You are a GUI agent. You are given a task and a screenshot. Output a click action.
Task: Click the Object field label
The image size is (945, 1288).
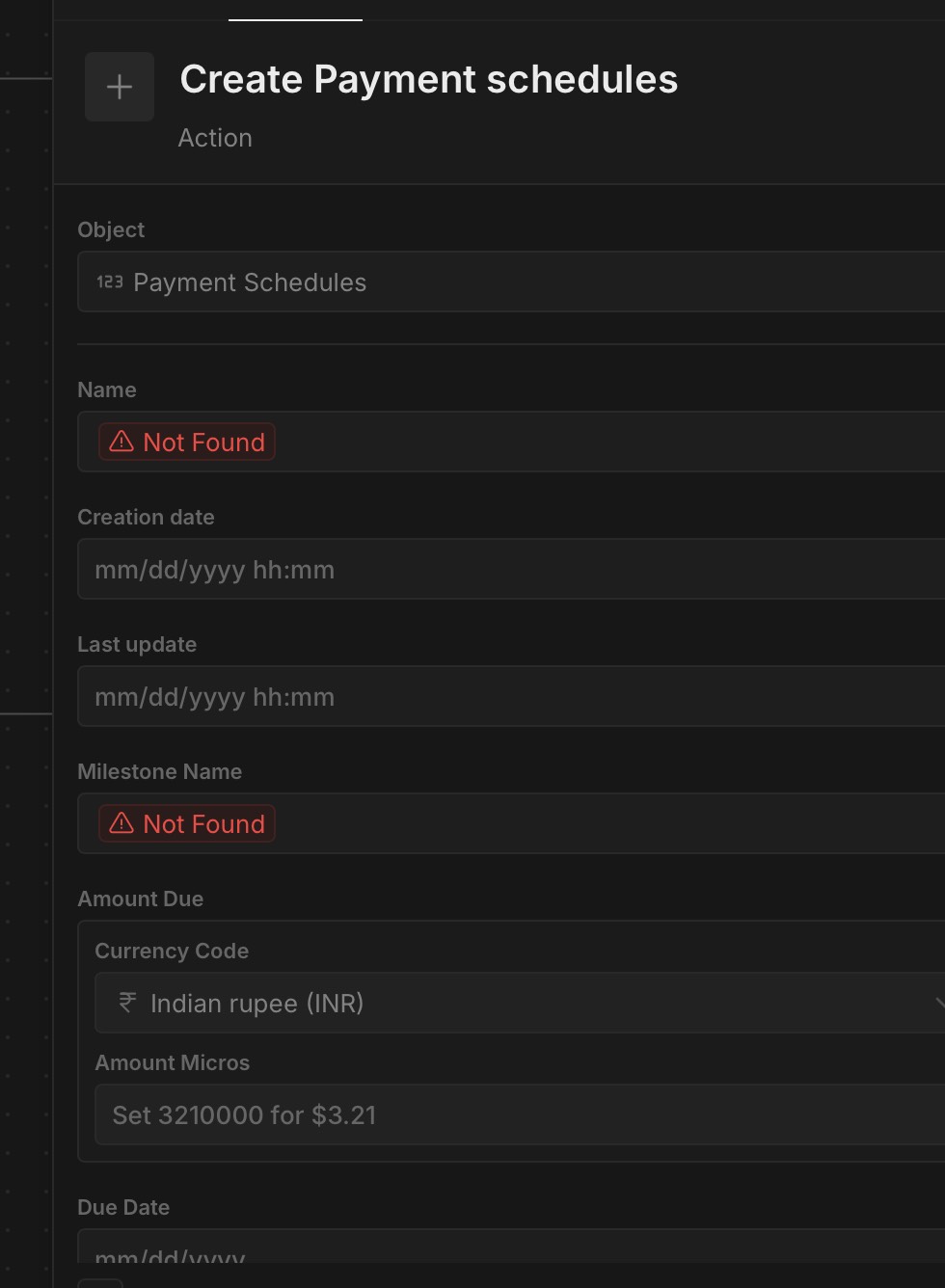pyautogui.click(x=111, y=229)
